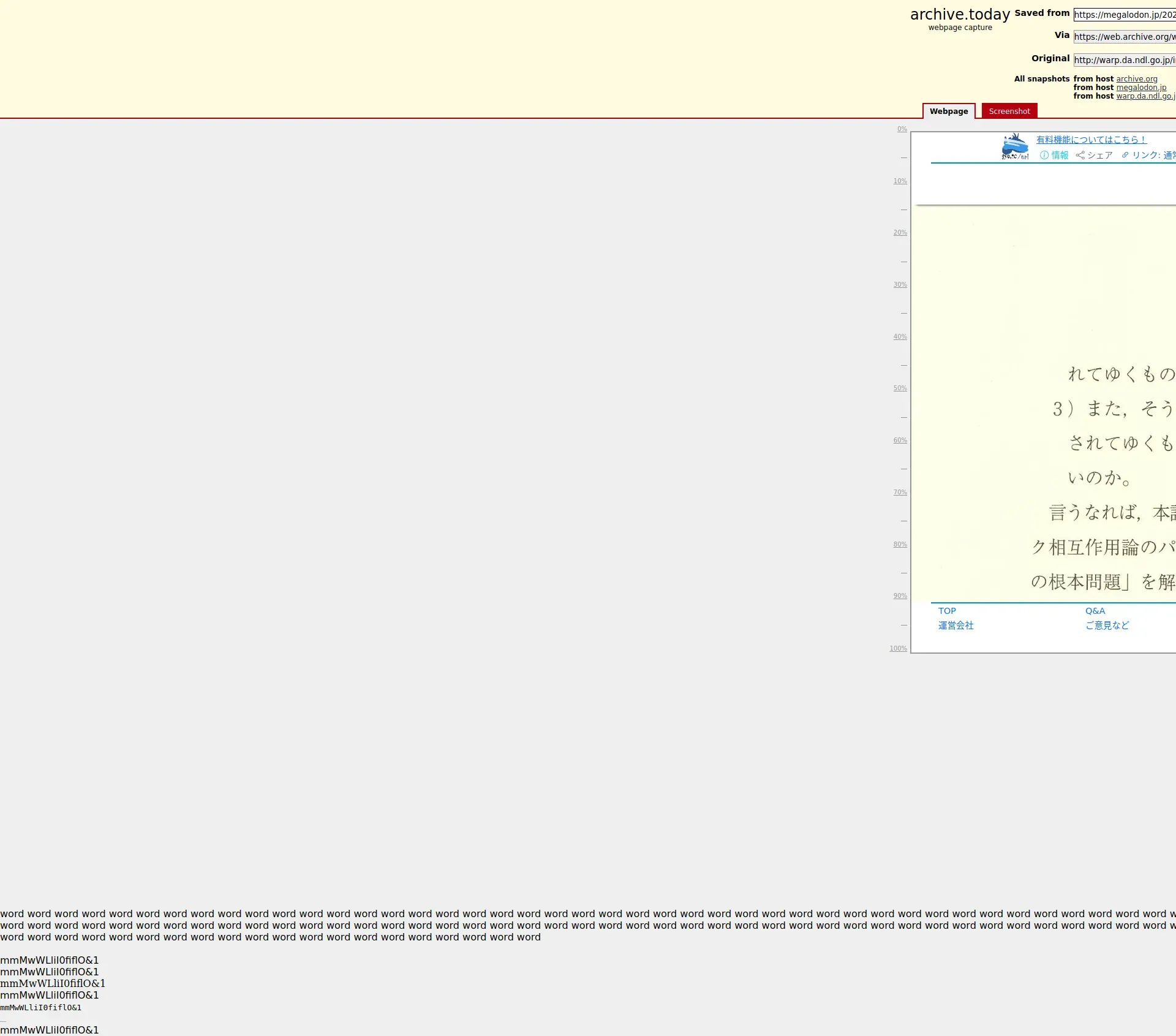Open the TOP footer link
This screenshot has height=1036, width=1176.
(x=947, y=611)
